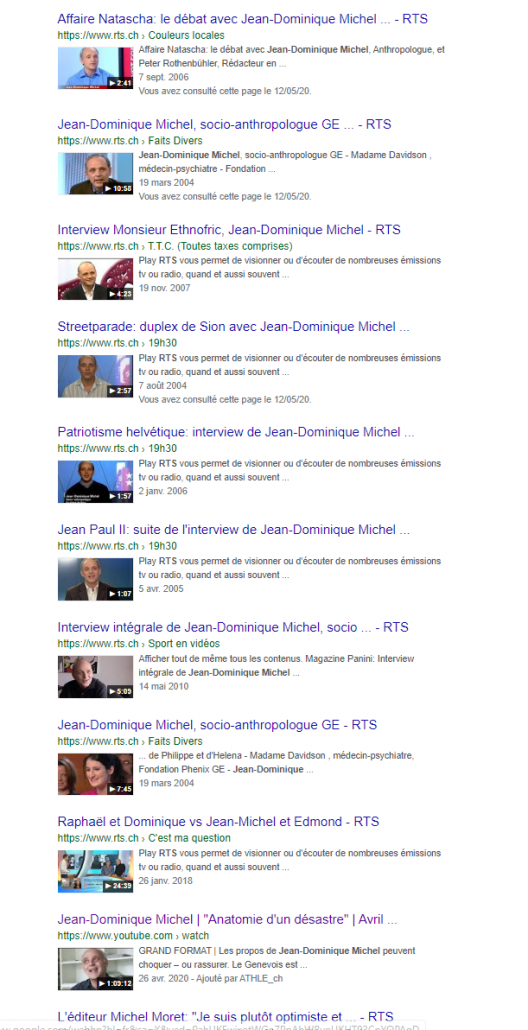
Task: Play the 7:45 Faits Divers video thumbnail
Action: coord(95,774)
